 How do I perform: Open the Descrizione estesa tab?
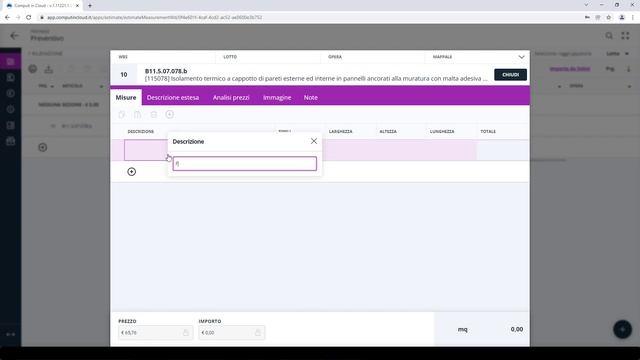click(173, 98)
